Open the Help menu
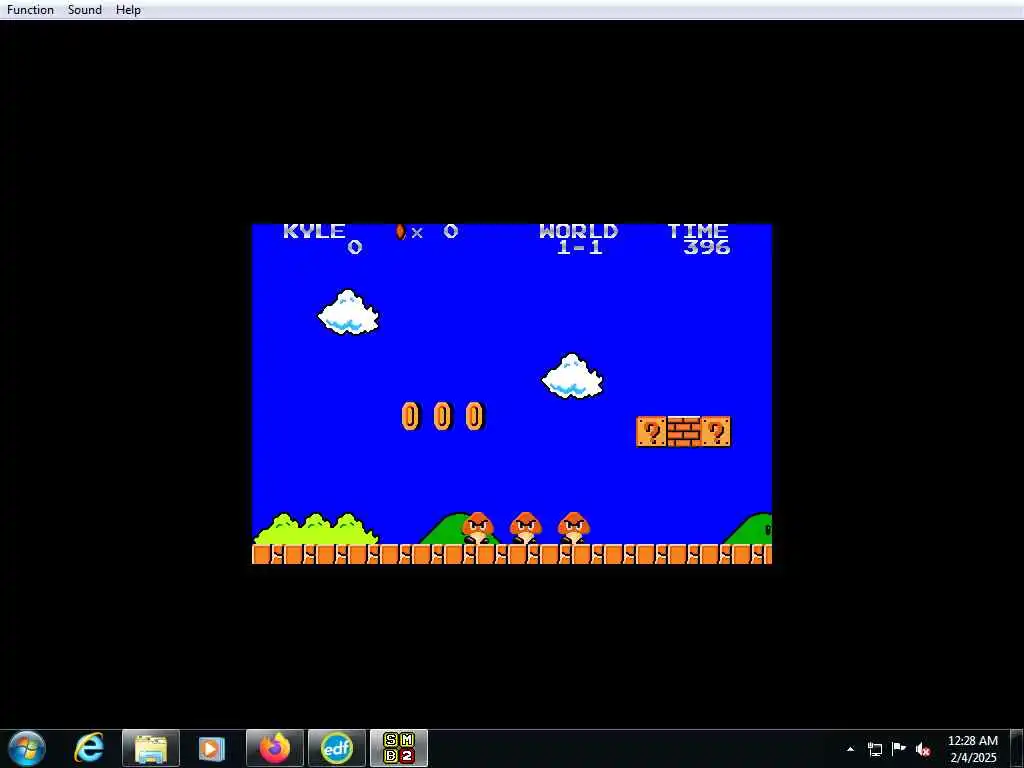This screenshot has height=768, width=1024. (x=128, y=10)
